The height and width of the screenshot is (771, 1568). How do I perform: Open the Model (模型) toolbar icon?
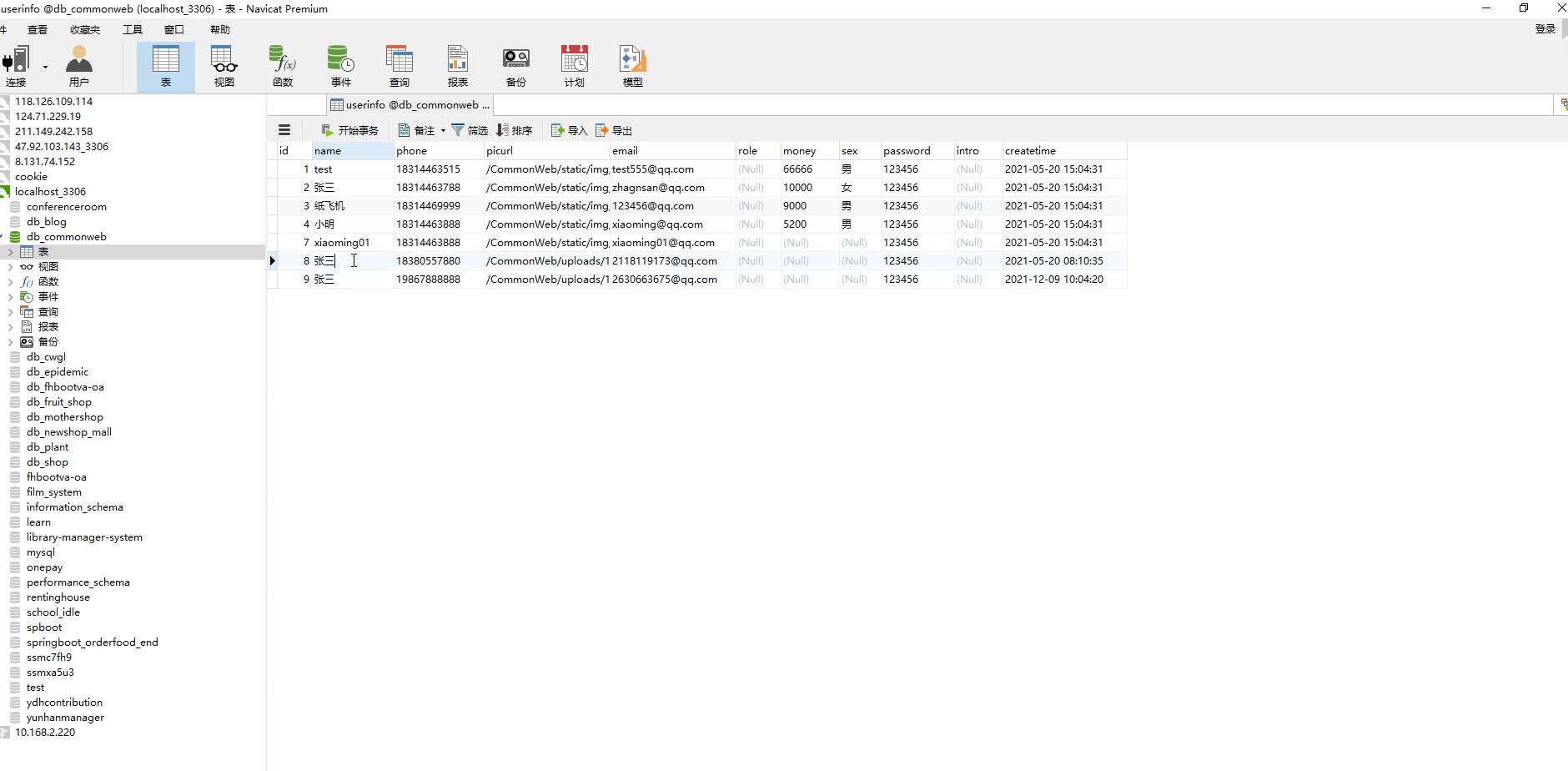point(633,67)
